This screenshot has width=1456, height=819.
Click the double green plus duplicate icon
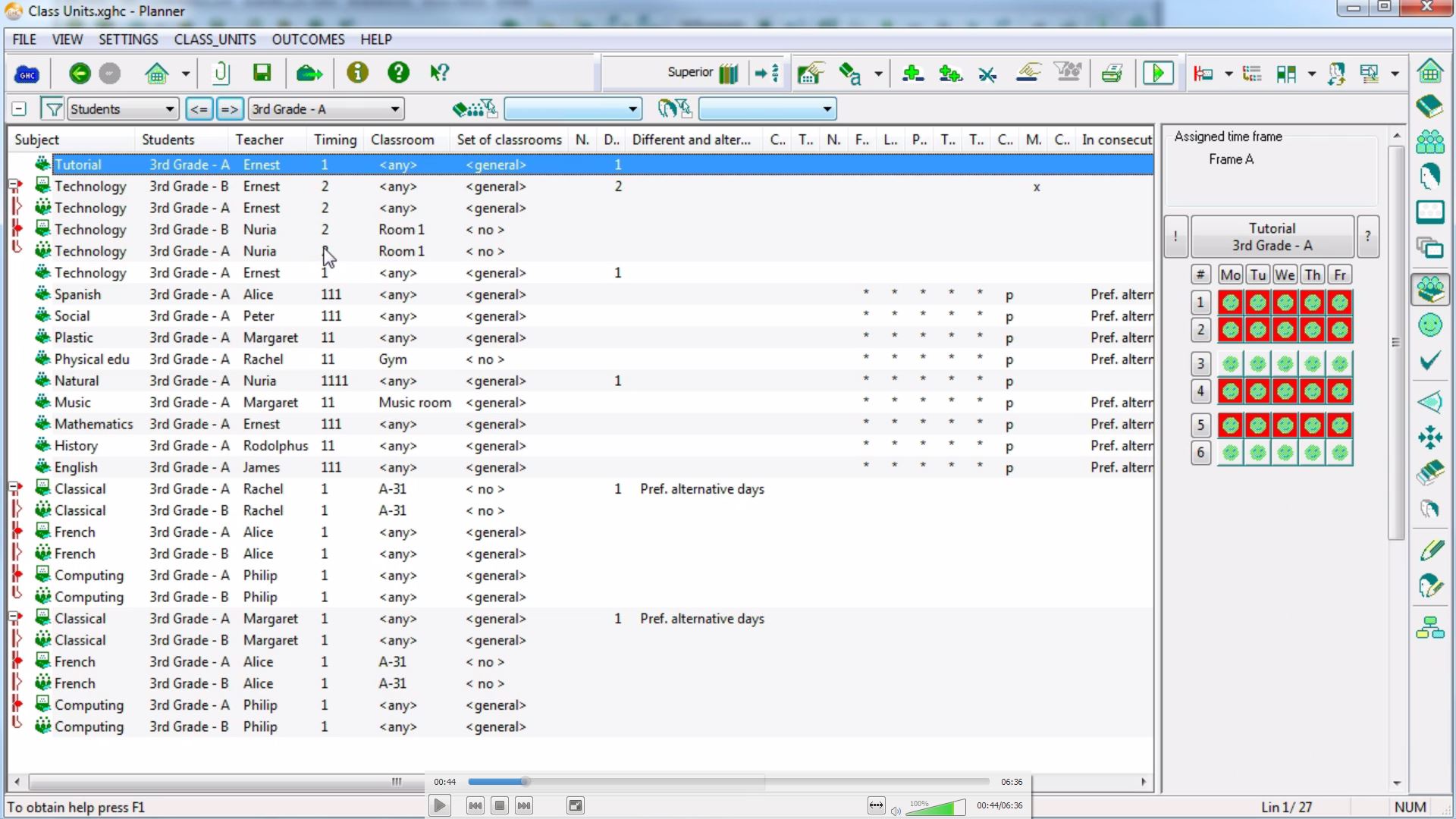pos(949,74)
